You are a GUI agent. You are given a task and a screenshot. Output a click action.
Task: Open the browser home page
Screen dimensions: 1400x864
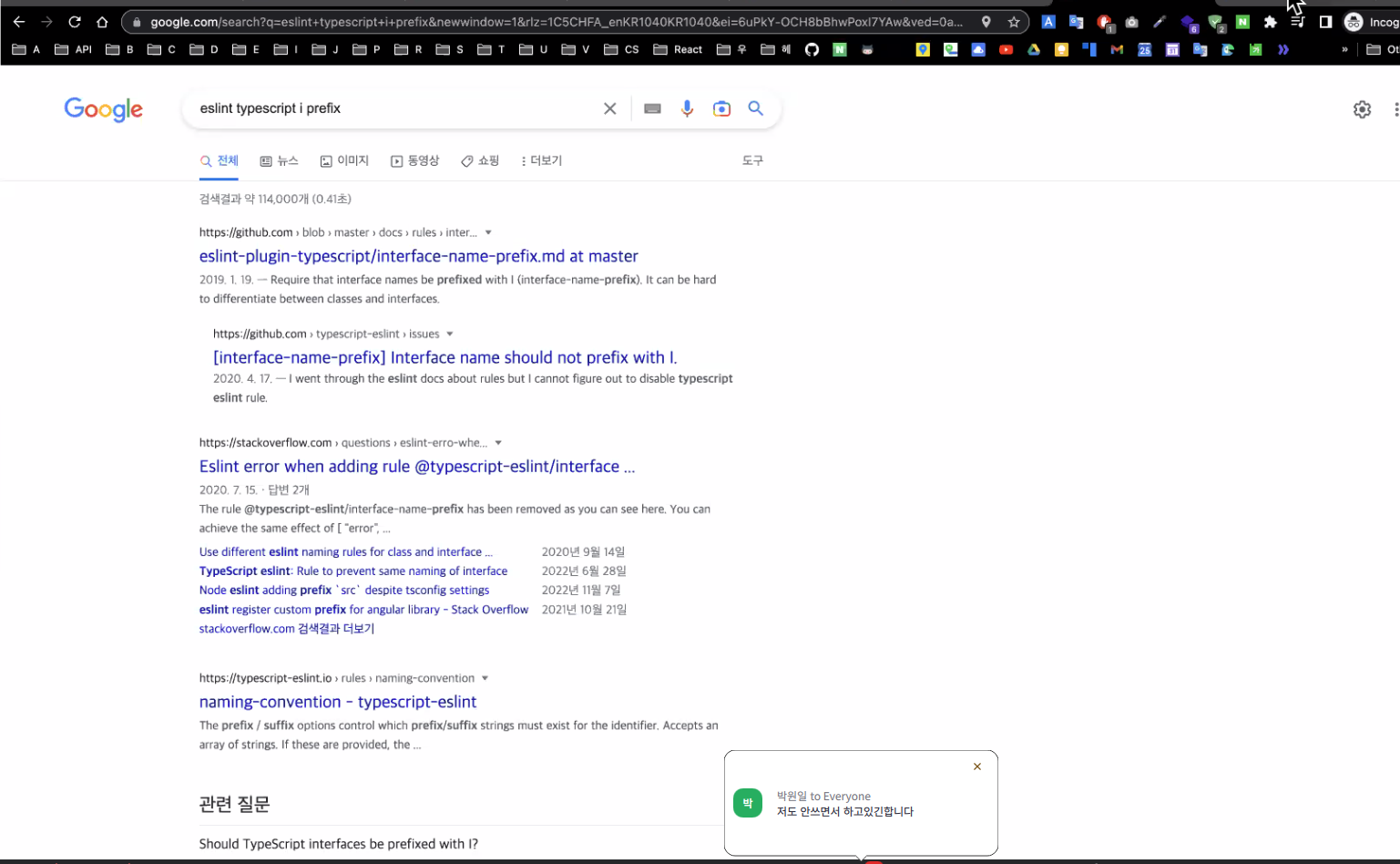coord(102,22)
